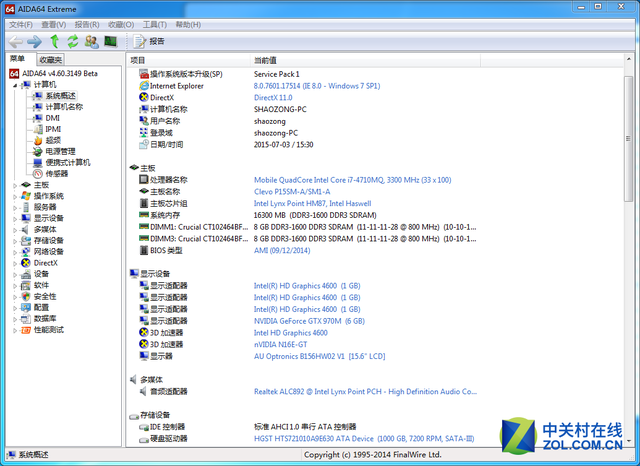Click the 报告 button in toolbar

pyautogui.click(x=149, y=41)
